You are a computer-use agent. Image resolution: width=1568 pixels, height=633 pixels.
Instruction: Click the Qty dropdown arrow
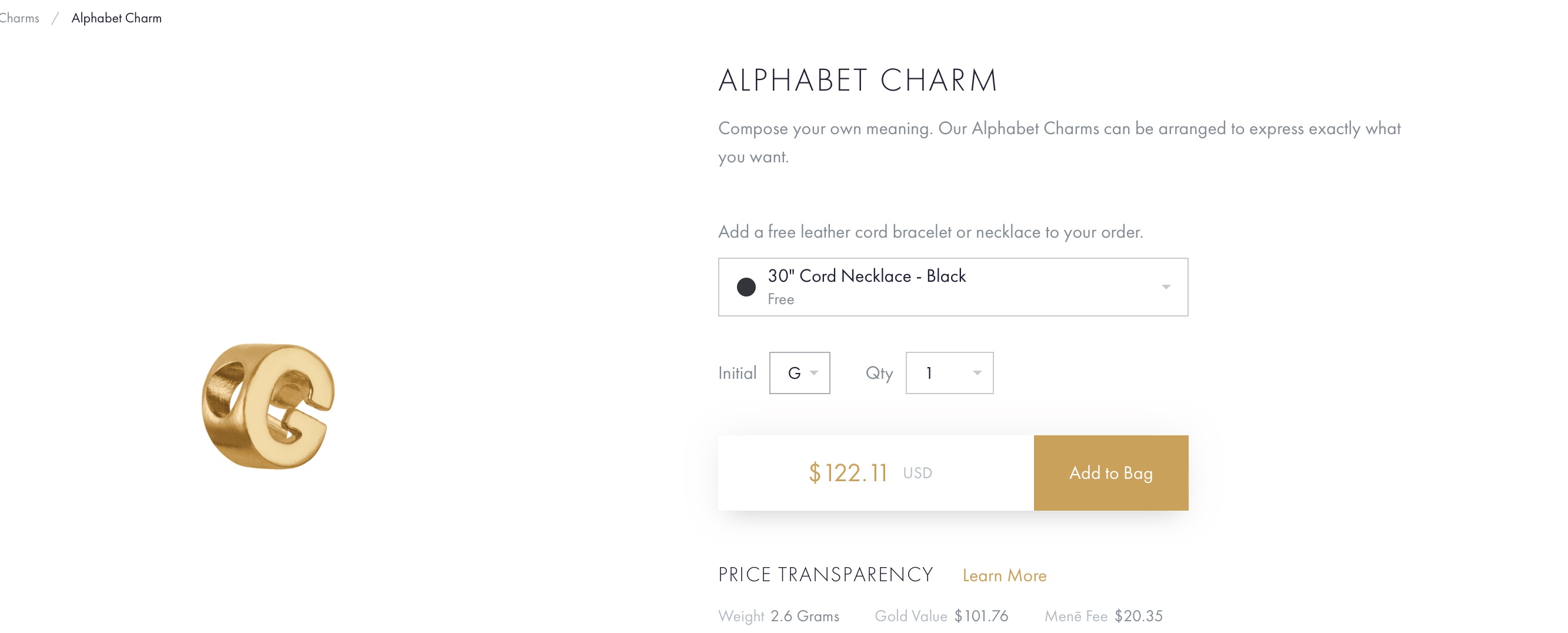[977, 373]
